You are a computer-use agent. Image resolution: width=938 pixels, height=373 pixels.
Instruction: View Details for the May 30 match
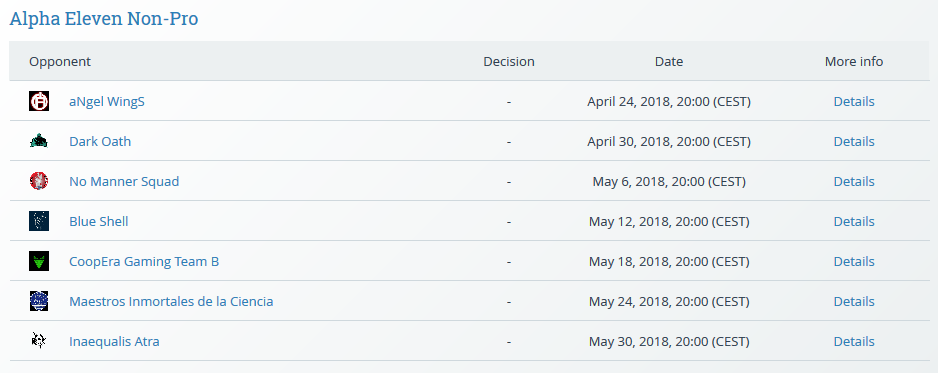[x=854, y=342]
